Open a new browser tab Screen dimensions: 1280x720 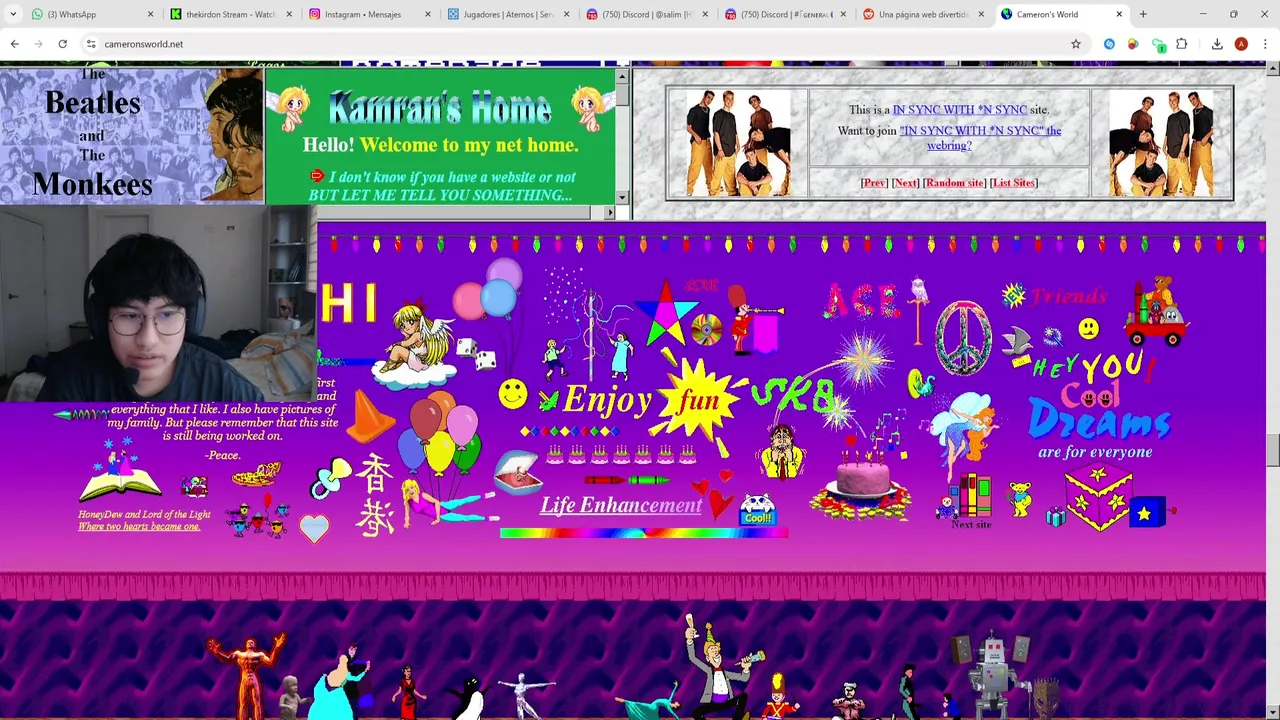[x=1143, y=14]
